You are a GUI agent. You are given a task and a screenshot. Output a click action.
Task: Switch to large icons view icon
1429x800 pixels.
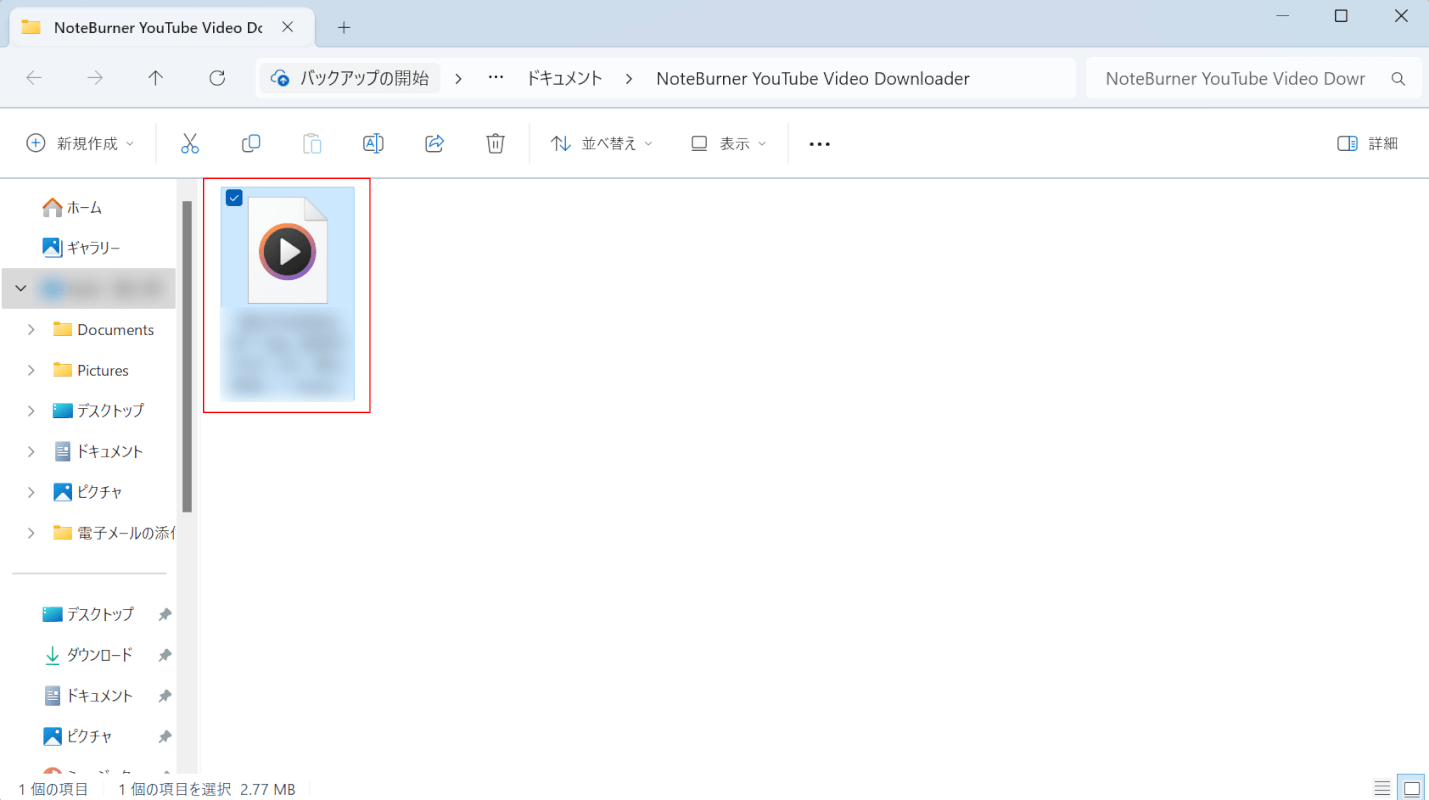click(1411, 788)
